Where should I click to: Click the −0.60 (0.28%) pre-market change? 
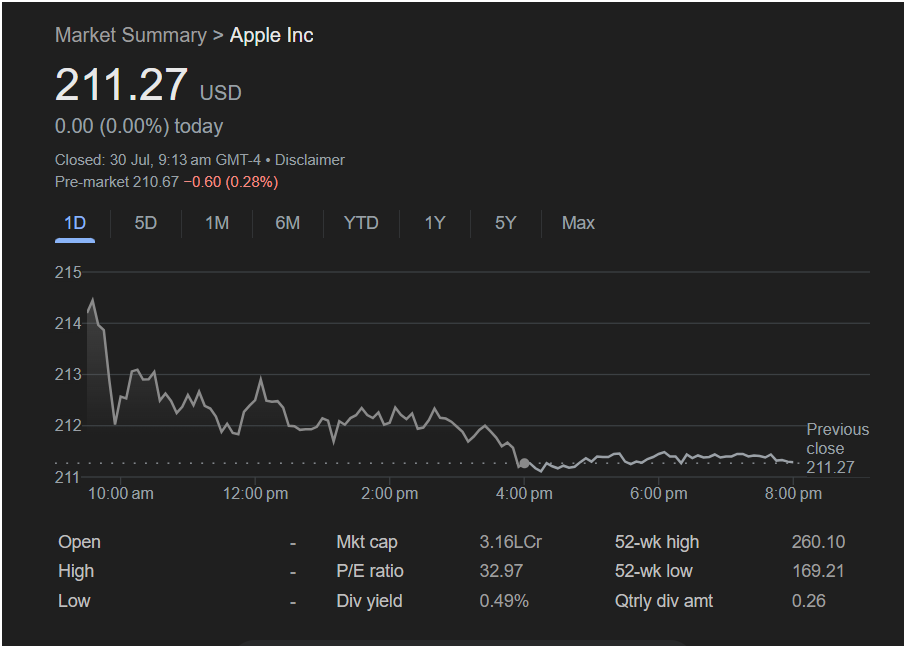(231, 182)
